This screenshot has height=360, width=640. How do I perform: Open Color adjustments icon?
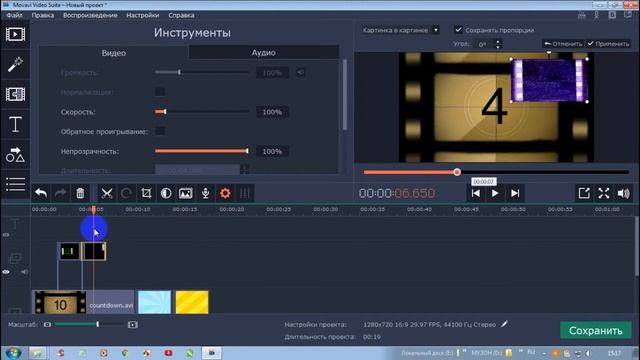point(166,193)
